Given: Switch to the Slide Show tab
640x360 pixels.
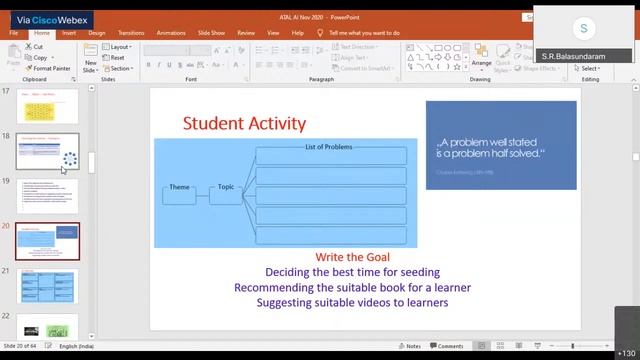Looking at the screenshot, I should tap(211, 33).
